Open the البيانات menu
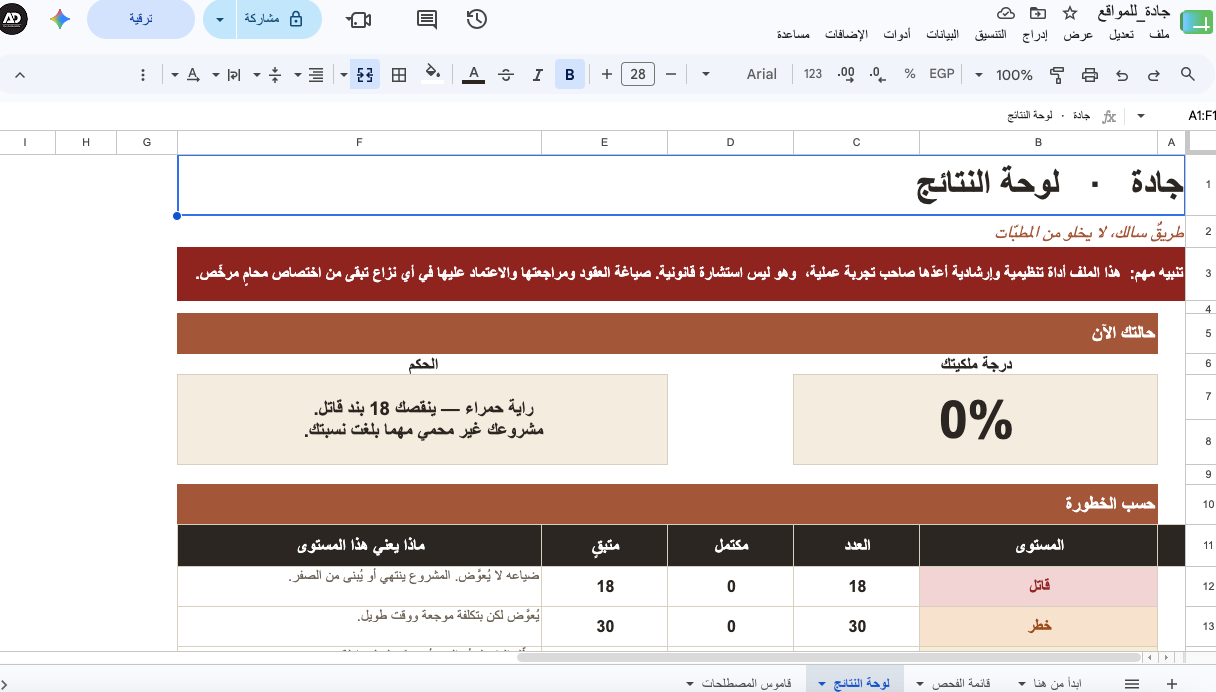Screen dimensions: 1216x692 942,35
